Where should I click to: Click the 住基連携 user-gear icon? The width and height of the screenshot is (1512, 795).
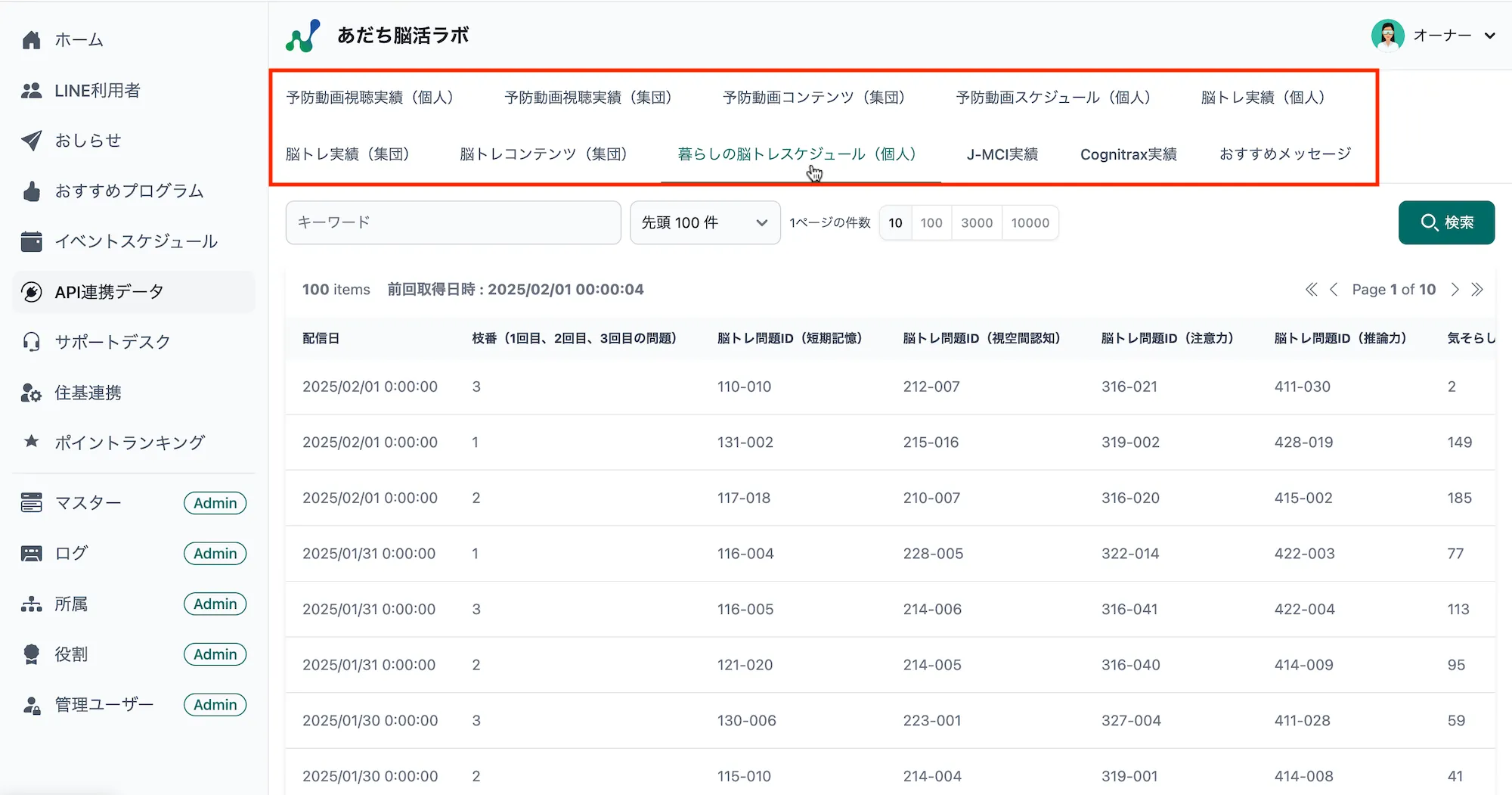[x=31, y=393]
